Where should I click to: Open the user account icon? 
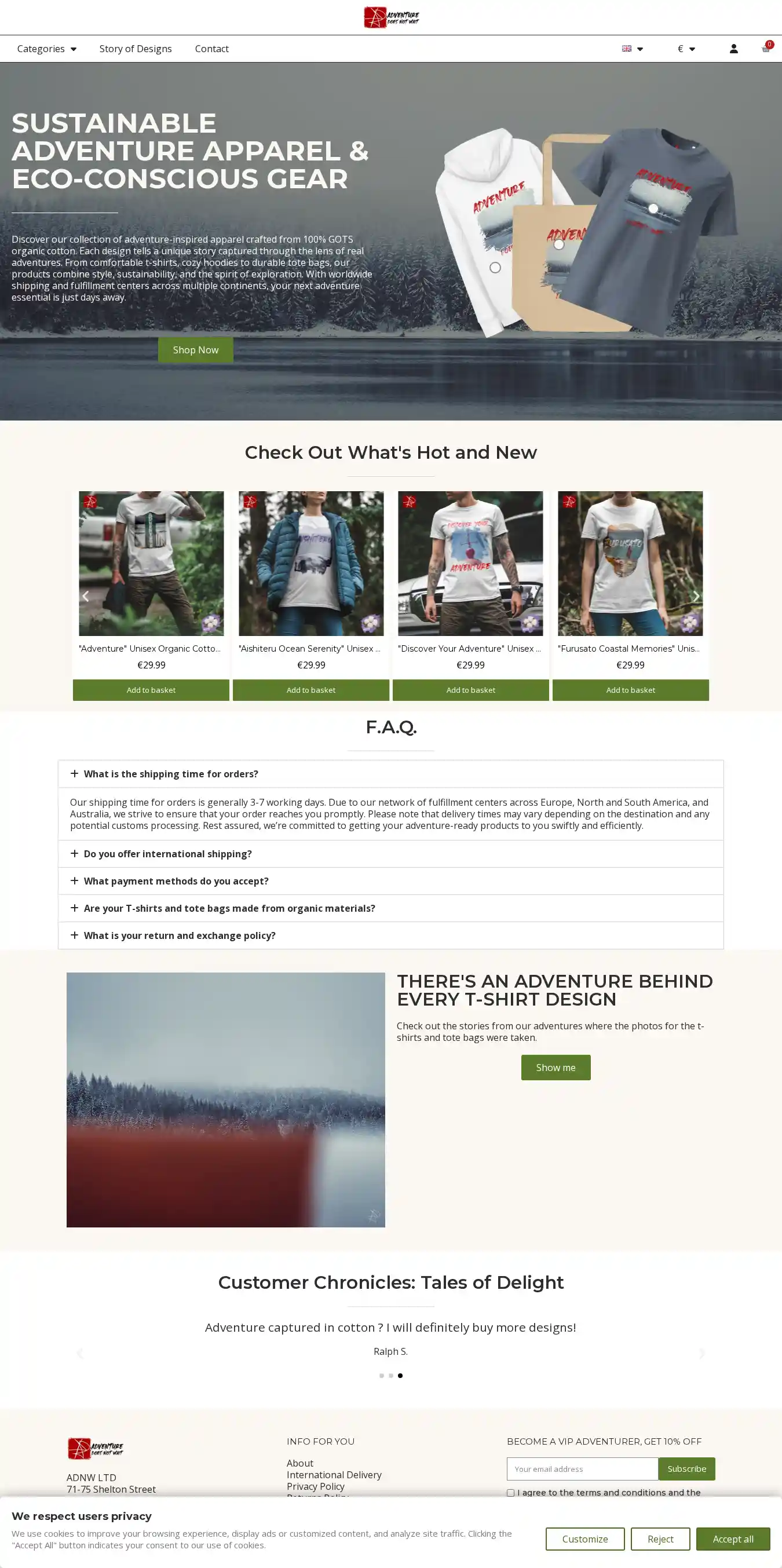point(733,49)
